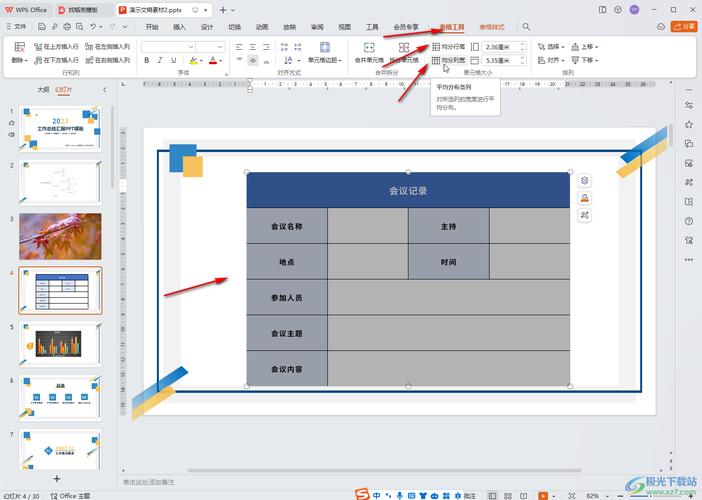The image size is (702, 500).
Task: Click the layers icon beside the table
Action: click(x=585, y=181)
